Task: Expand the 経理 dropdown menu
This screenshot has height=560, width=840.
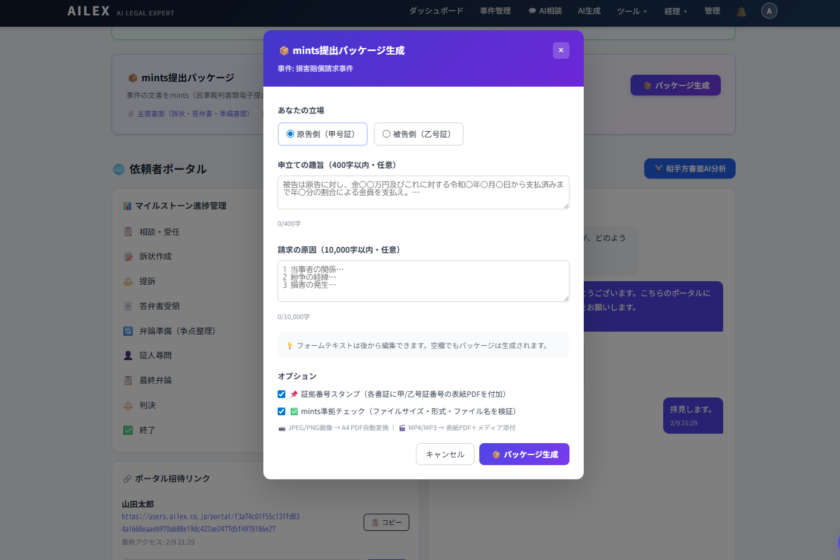Action: coord(676,11)
